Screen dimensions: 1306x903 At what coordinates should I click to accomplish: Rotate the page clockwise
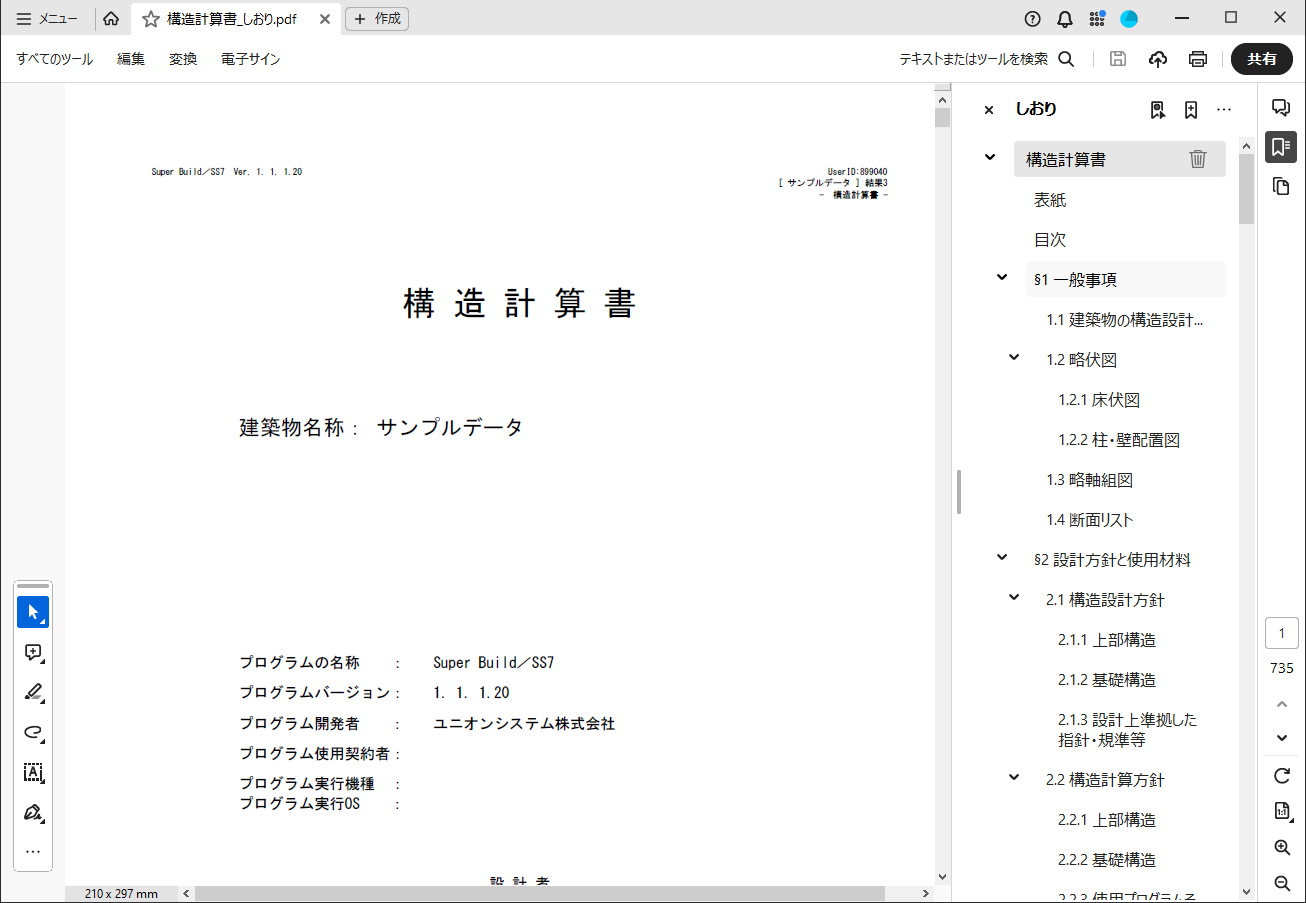point(1282,776)
